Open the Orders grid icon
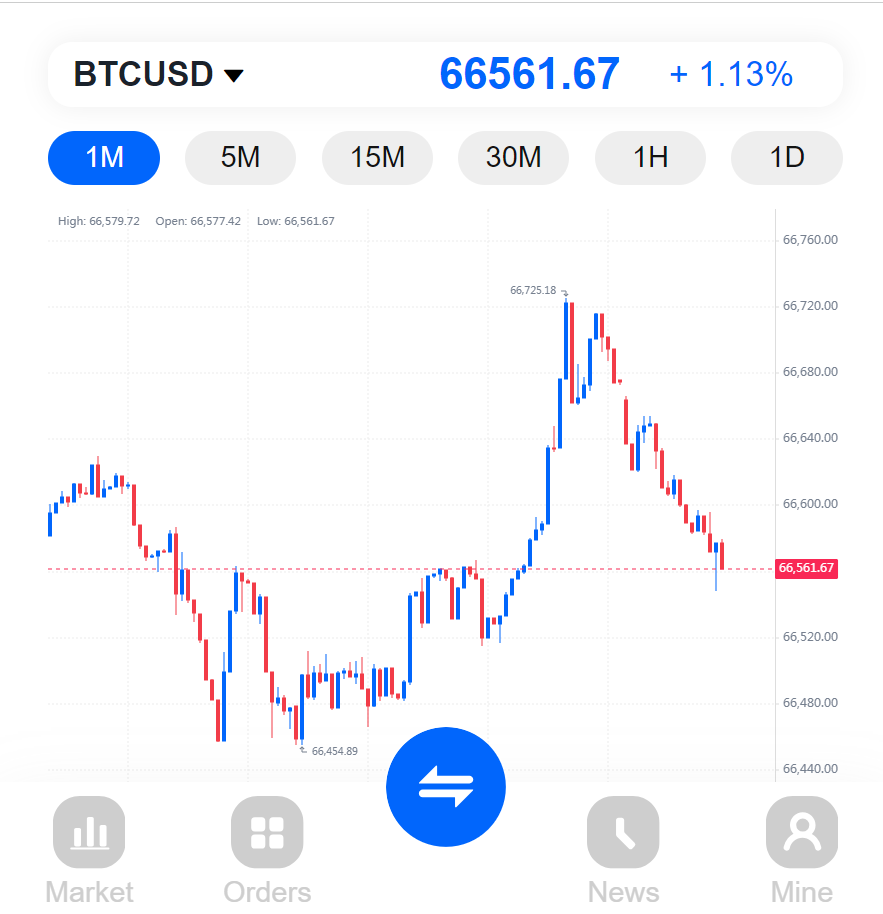The width and height of the screenshot is (883, 914). (x=267, y=832)
